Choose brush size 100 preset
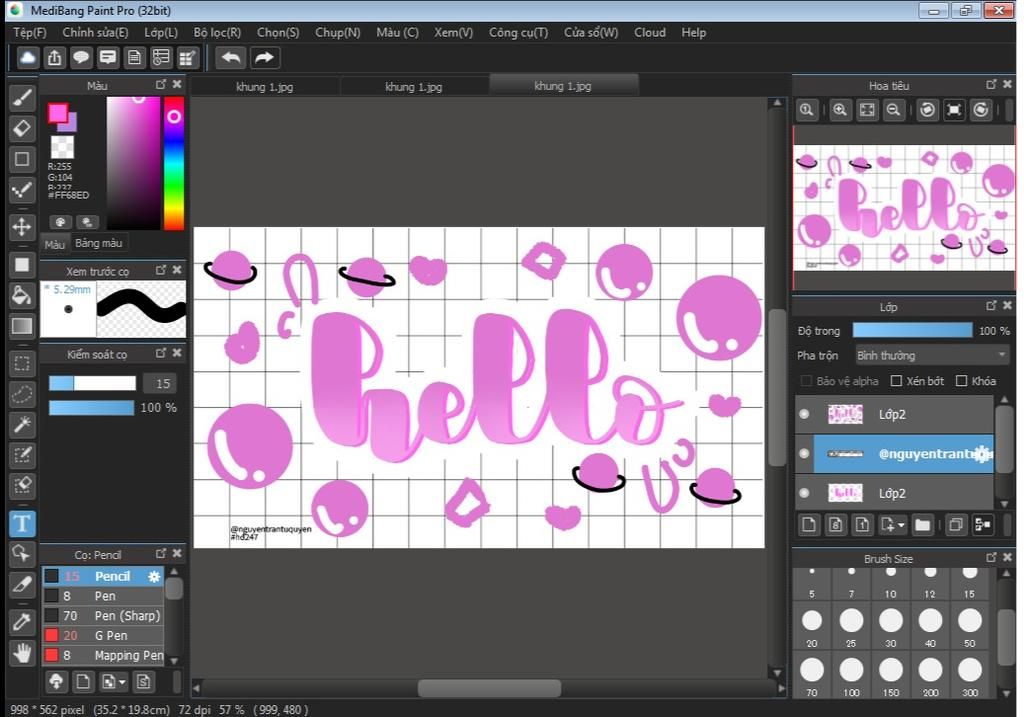This screenshot has width=1024, height=717. [x=852, y=676]
